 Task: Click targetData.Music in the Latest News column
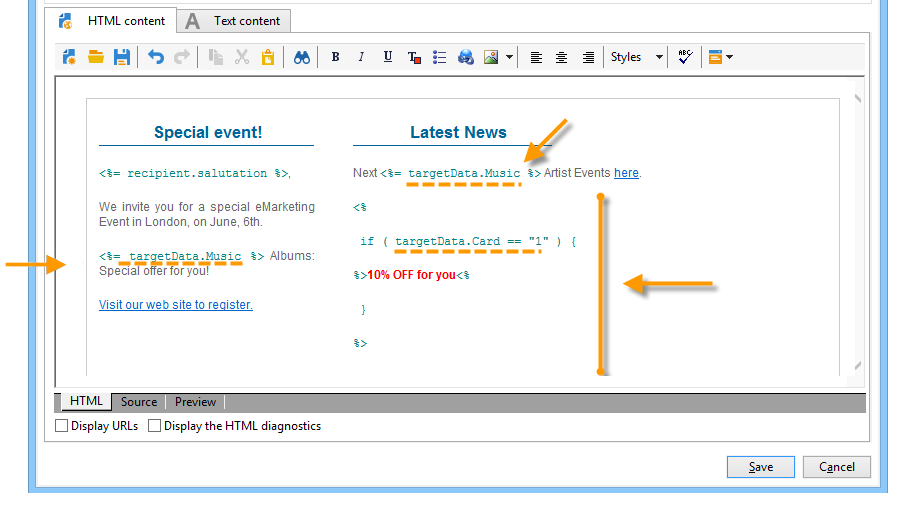click(x=464, y=173)
